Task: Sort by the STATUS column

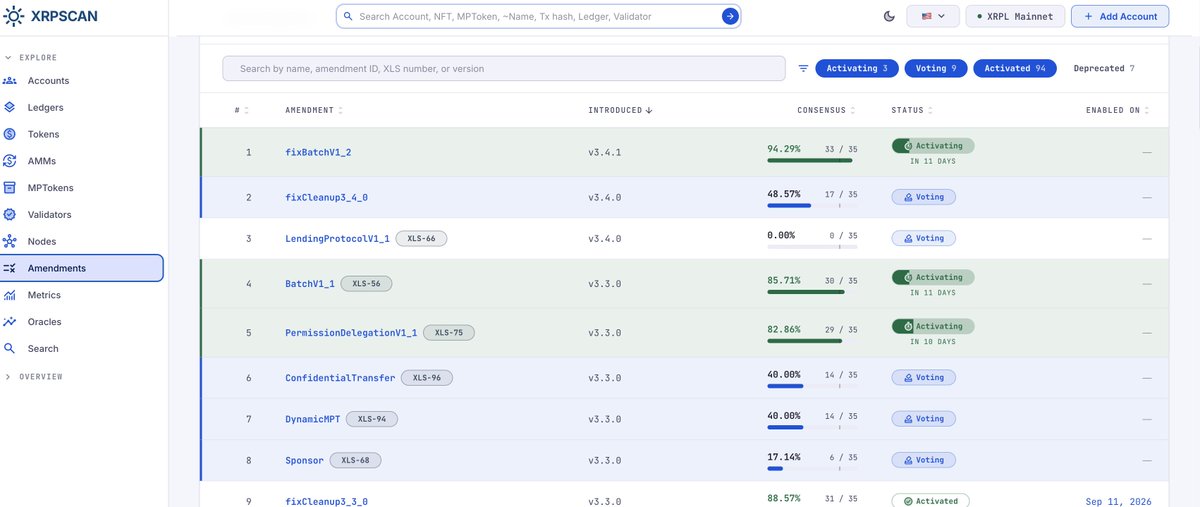Action: pyautogui.click(x=911, y=110)
